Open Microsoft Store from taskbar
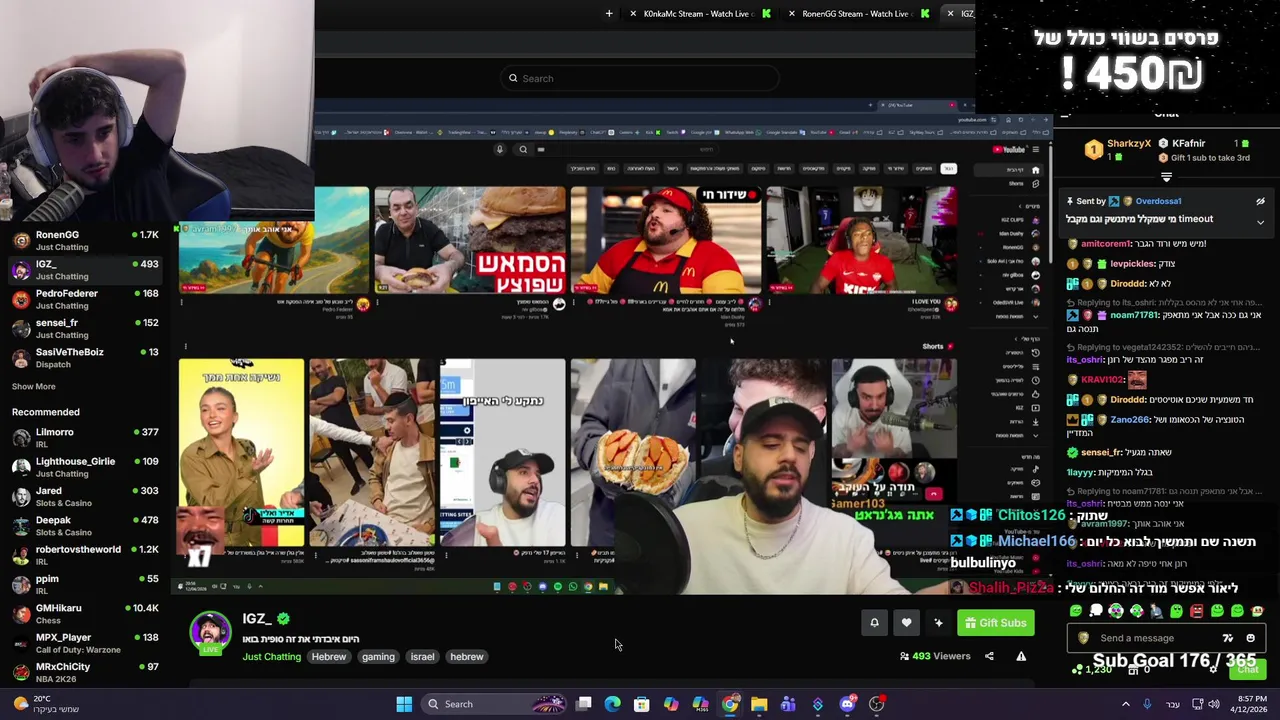The width and height of the screenshot is (1280, 720). (x=642, y=704)
